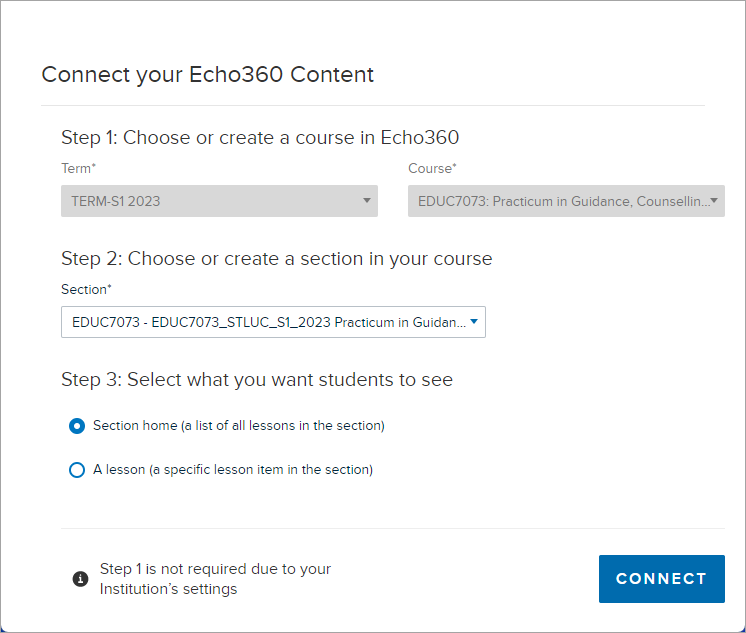This screenshot has height=633, width=746.
Task: Click the Step 3 select what students see heading
Action: (x=257, y=380)
